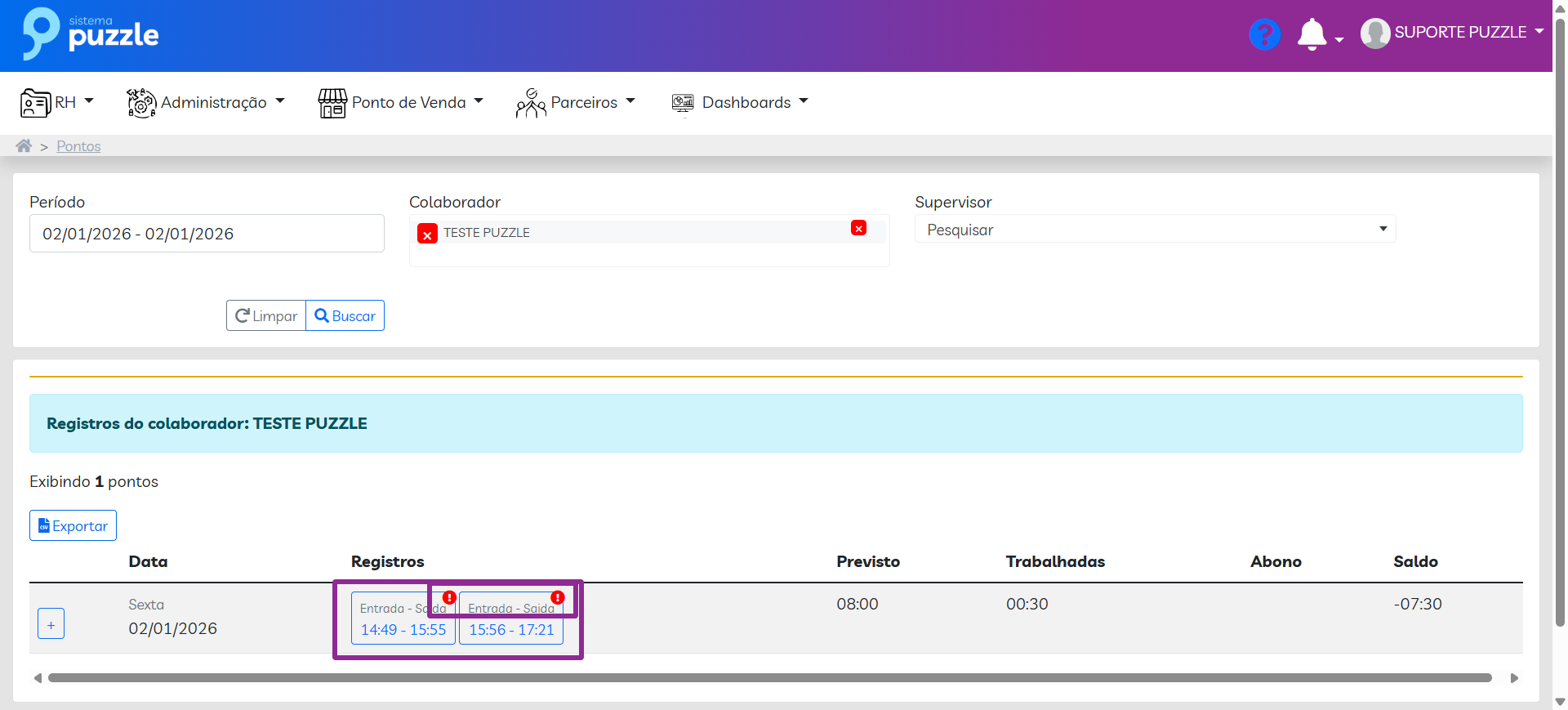The width and height of the screenshot is (1568, 710).
Task: Click the alert icon on 15:56 - 17:21 record
Action: pyautogui.click(x=558, y=597)
